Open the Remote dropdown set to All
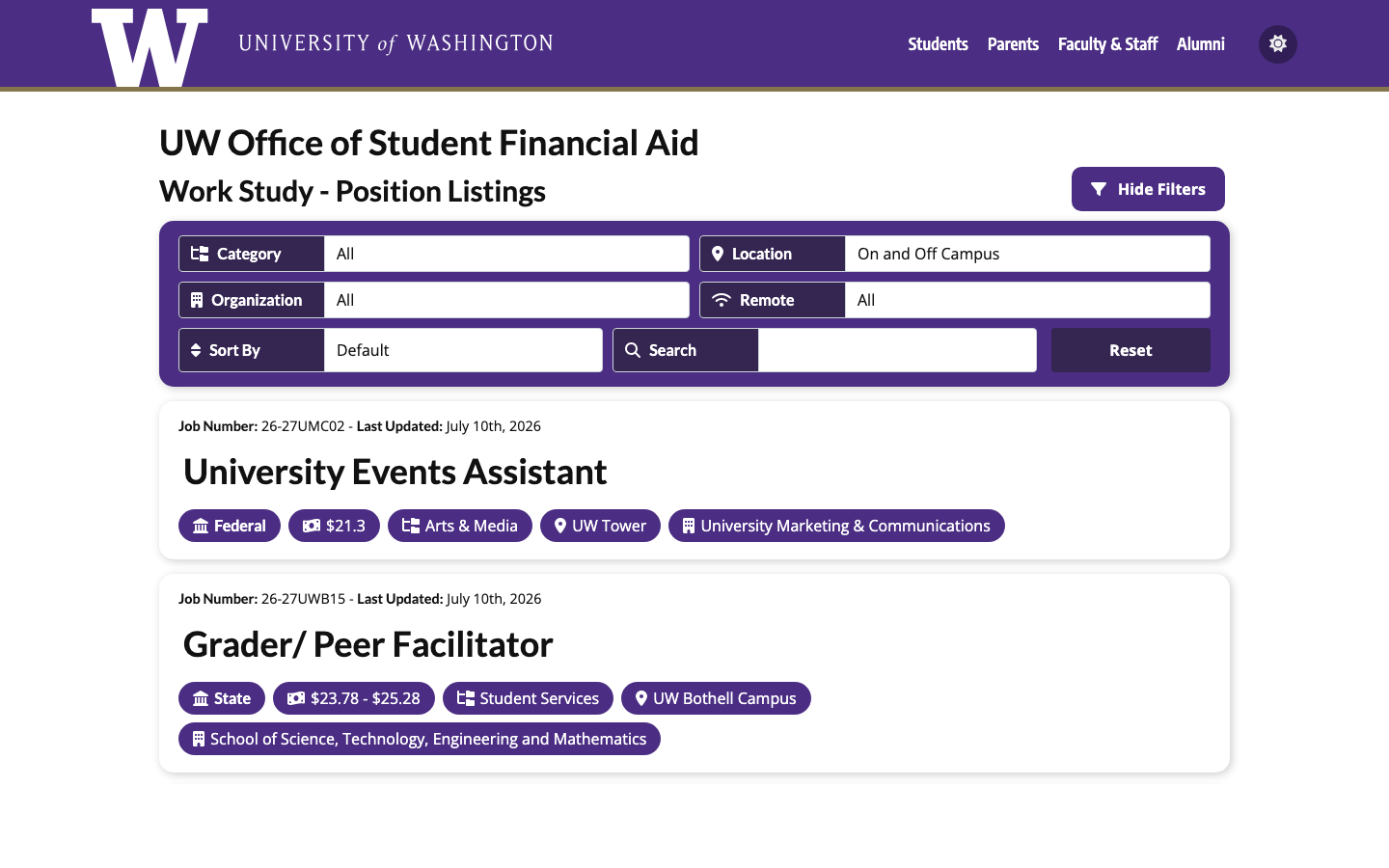 [1027, 300]
